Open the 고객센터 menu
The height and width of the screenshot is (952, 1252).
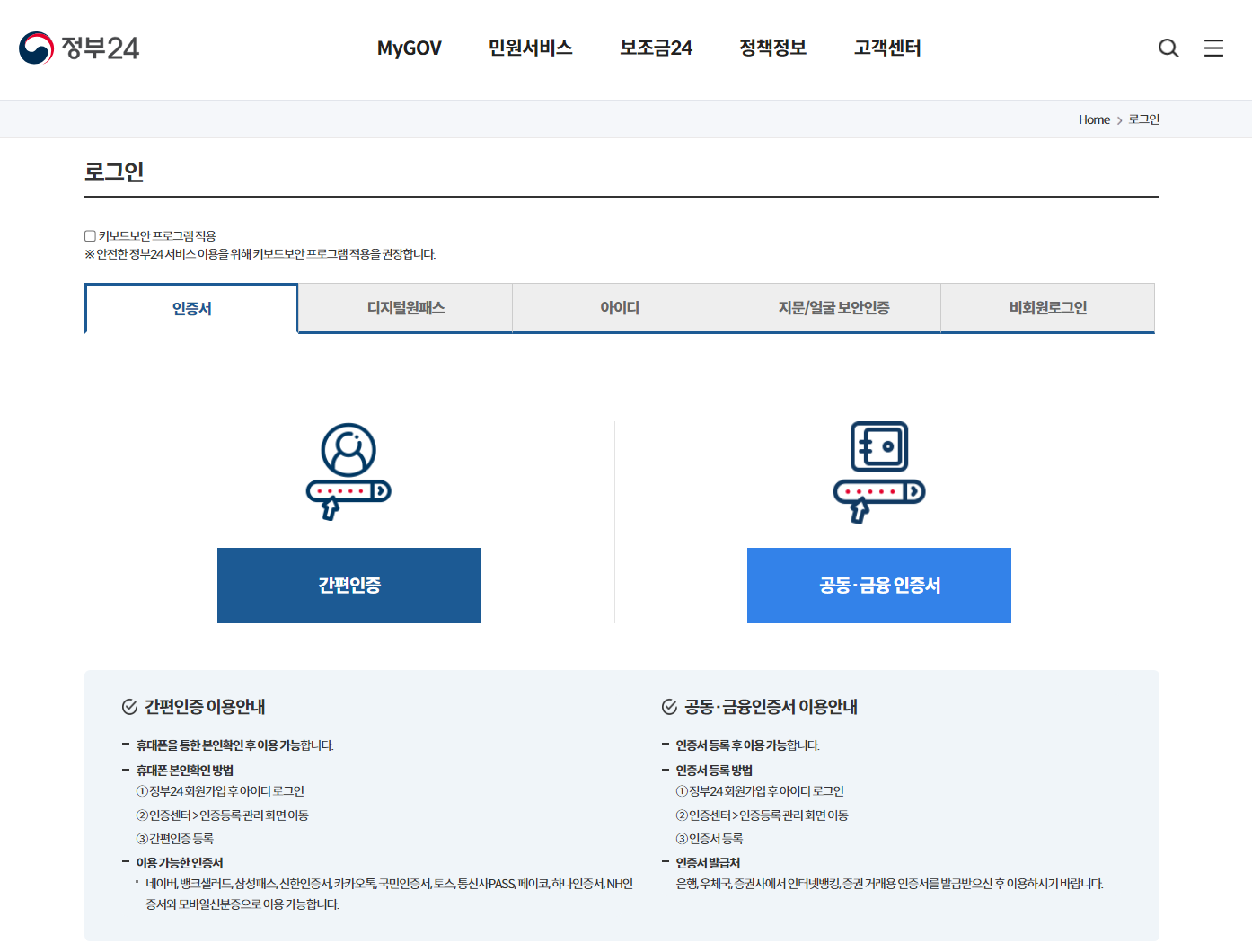click(x=888, y=48)
